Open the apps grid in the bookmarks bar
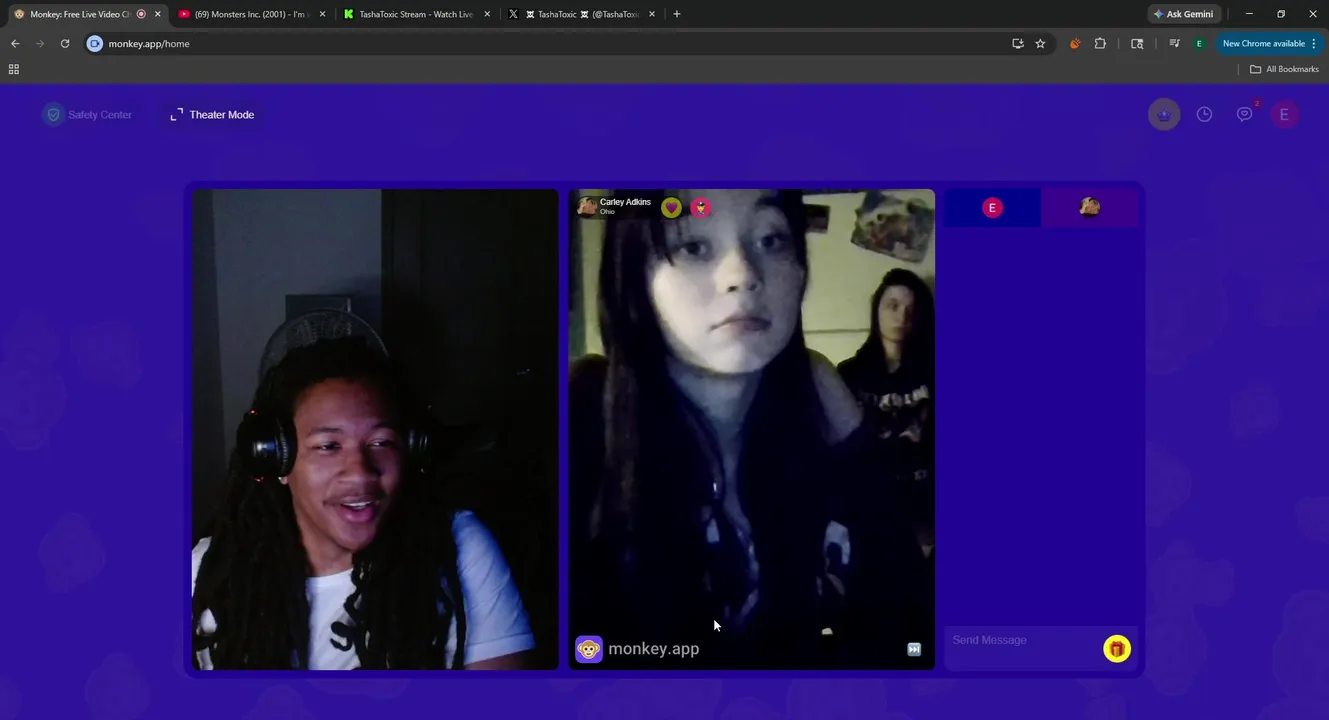Viewport: 1329px width, 720px height. click(x=14, y=69)
